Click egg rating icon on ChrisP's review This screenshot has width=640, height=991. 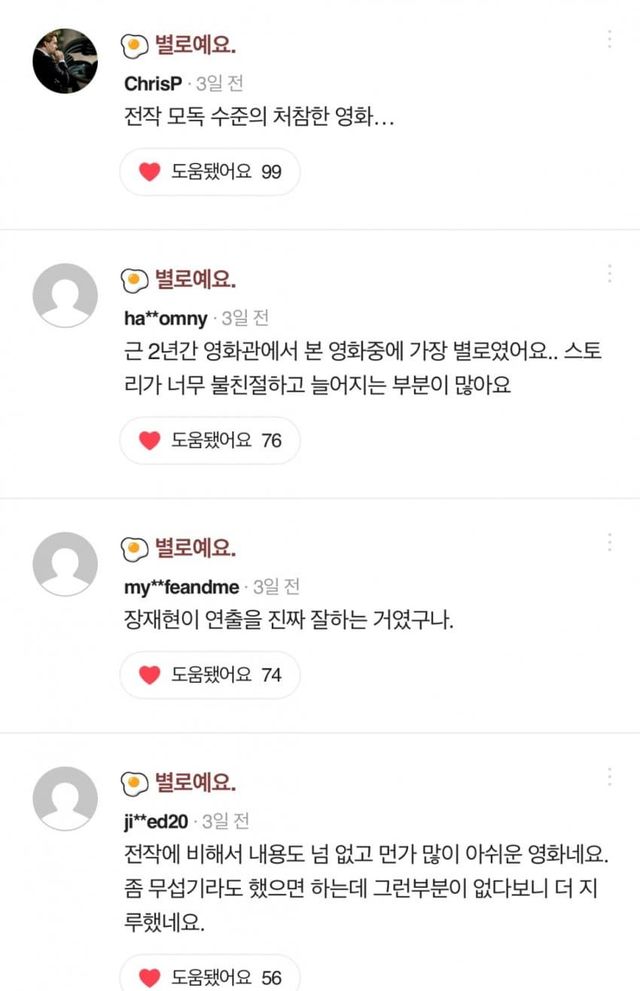click(134, 45)
